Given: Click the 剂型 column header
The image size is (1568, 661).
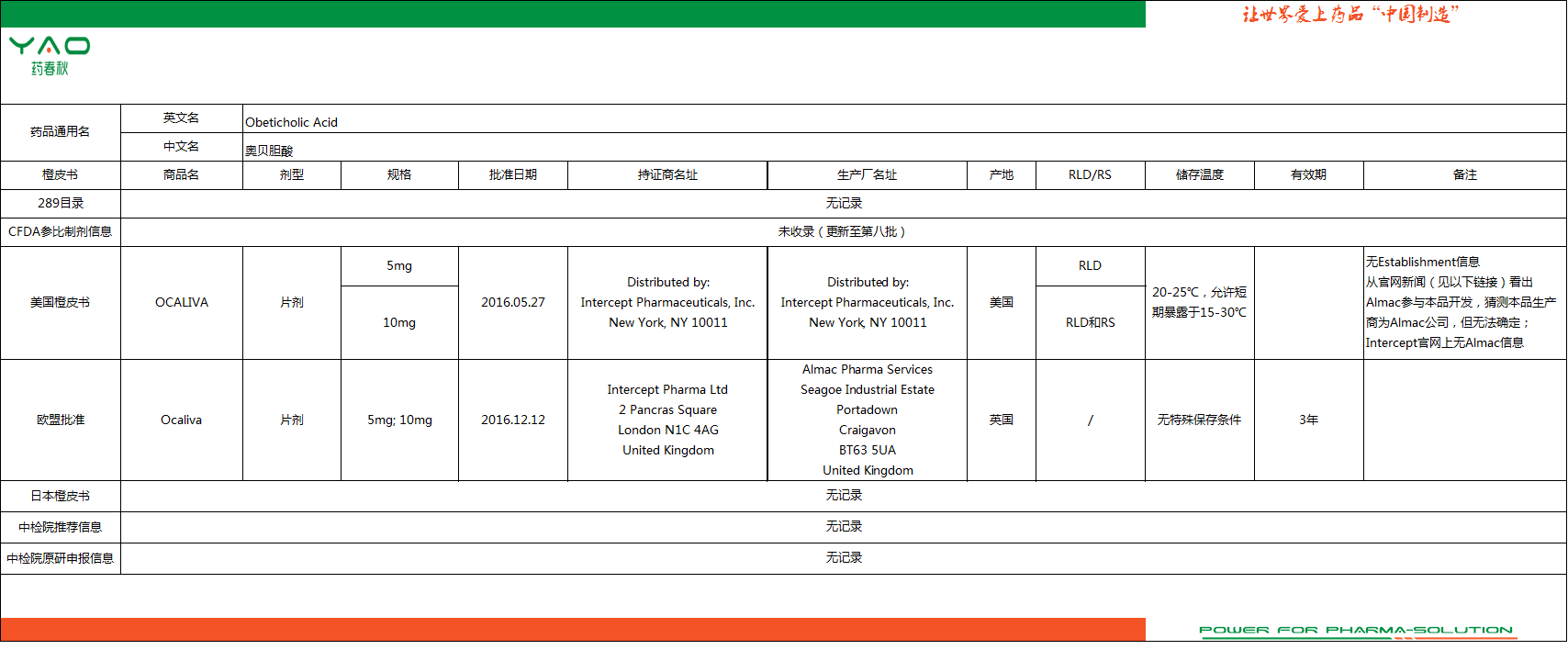Looking at the screenshot, I should click(292, 175).
